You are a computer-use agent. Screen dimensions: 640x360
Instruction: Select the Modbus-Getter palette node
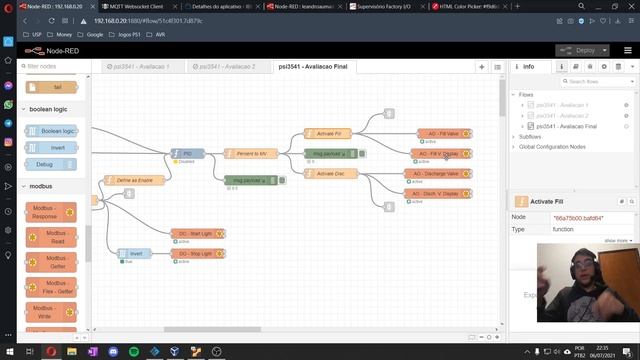51,262
